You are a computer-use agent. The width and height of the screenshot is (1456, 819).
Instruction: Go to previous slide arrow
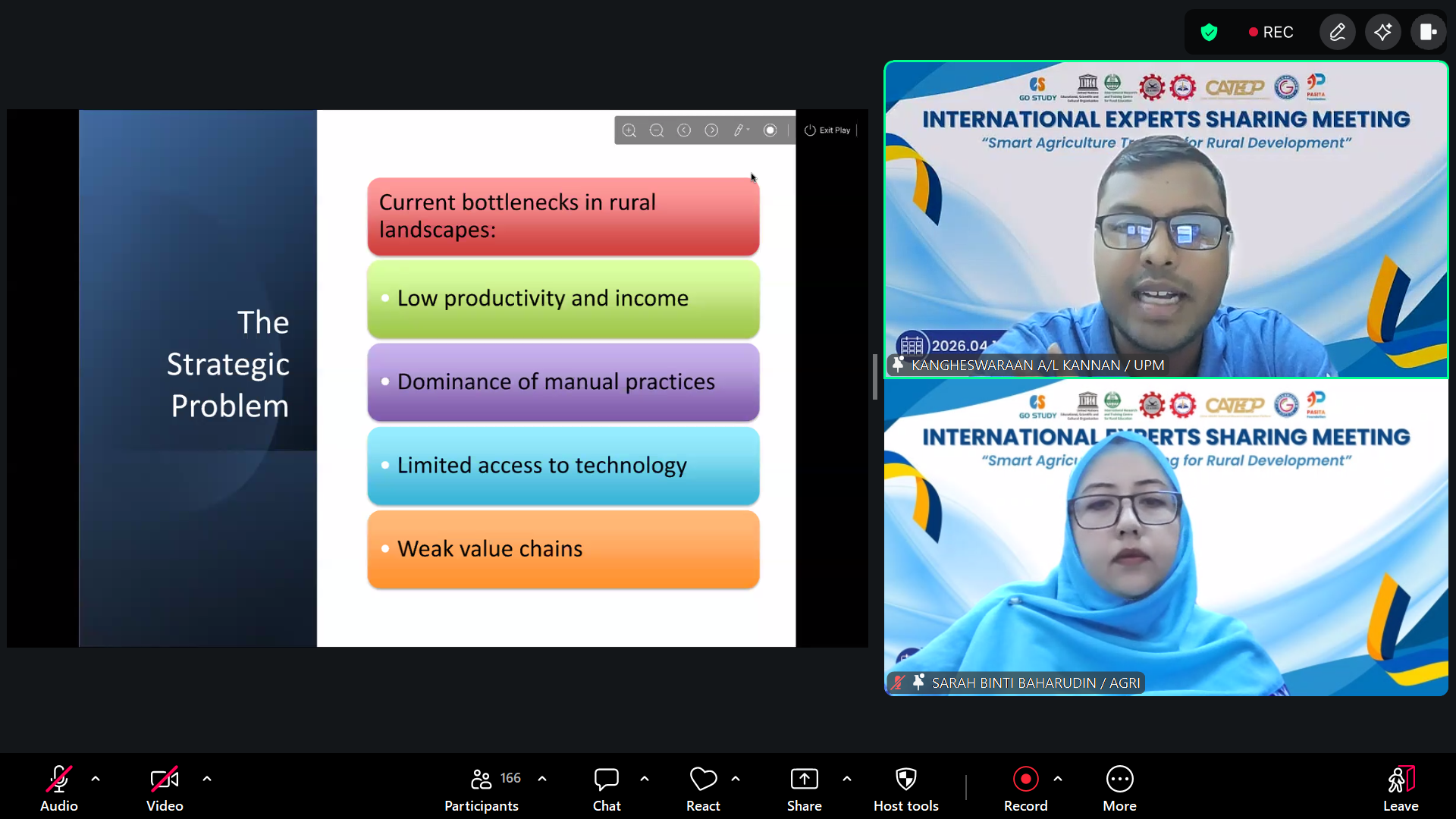coord(684,130)
